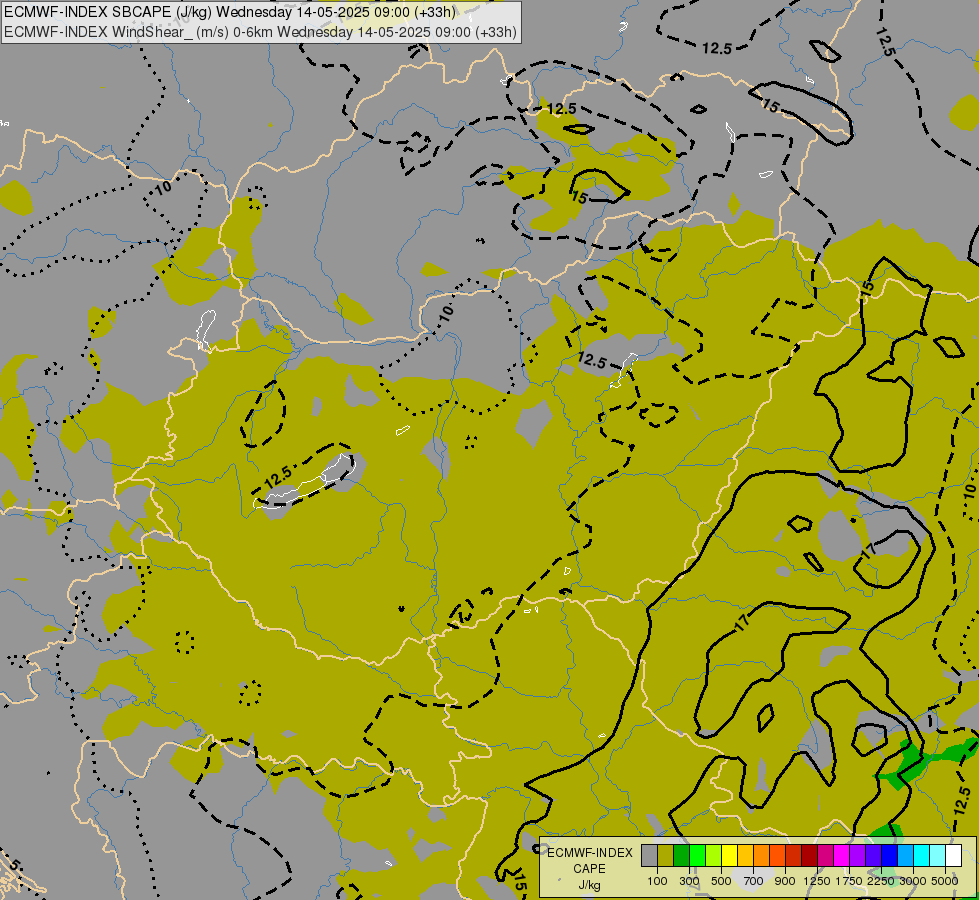Viewport: 979px width, 900px height.
Task: Select the pale cyan legend swatch
Action: tap(938, 856)
